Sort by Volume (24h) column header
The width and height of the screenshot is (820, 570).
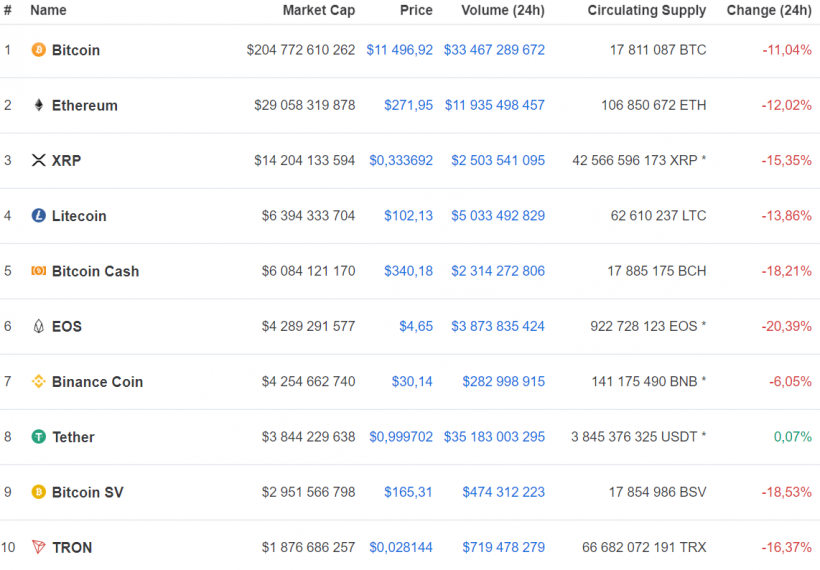pos(503,10)
